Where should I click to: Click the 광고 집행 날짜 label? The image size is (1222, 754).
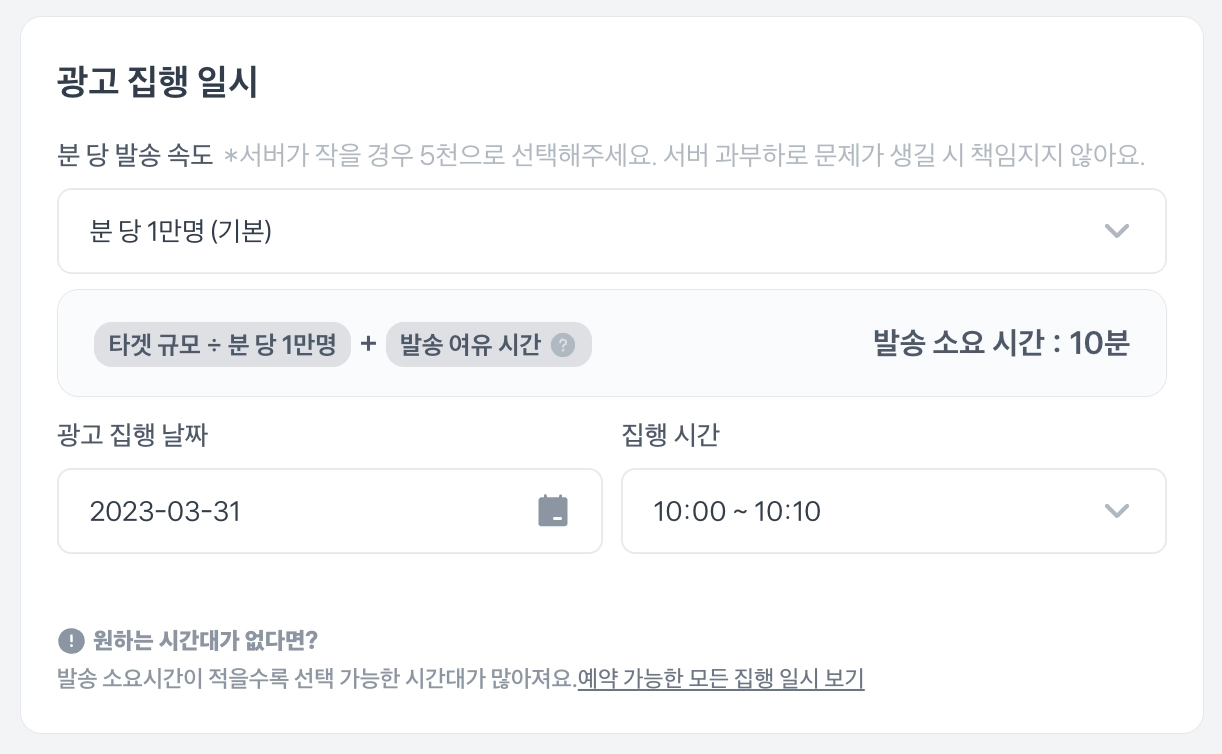tap(133, 435)
